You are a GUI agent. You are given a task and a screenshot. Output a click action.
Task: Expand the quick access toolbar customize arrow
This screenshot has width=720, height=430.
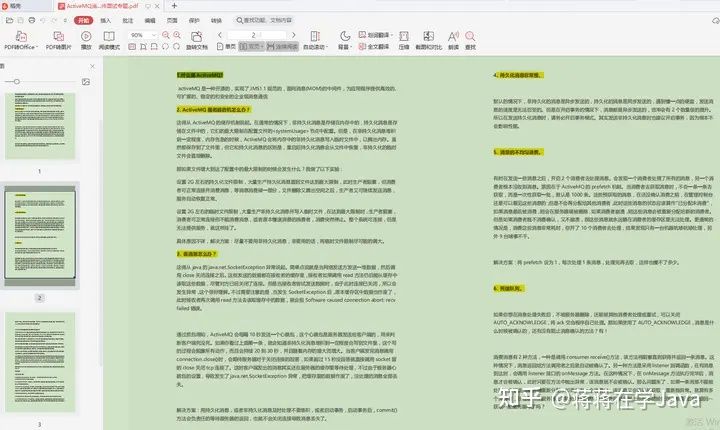65,20
